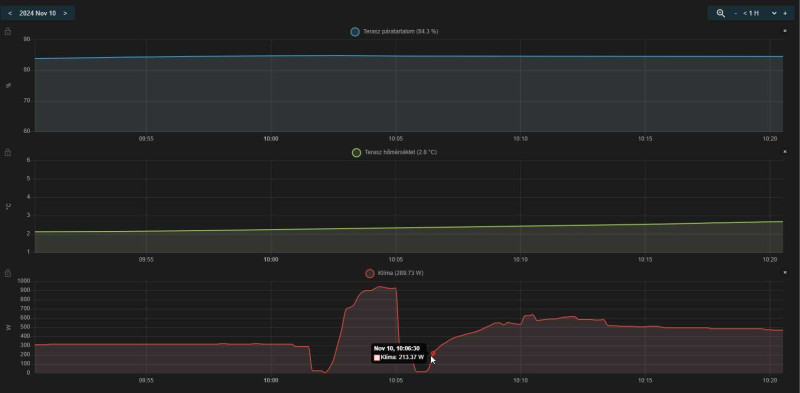Click '90' on humidity chart y-axis
Image resolution: width=800 pixels, height=393 pixels.
click(27, 39)
